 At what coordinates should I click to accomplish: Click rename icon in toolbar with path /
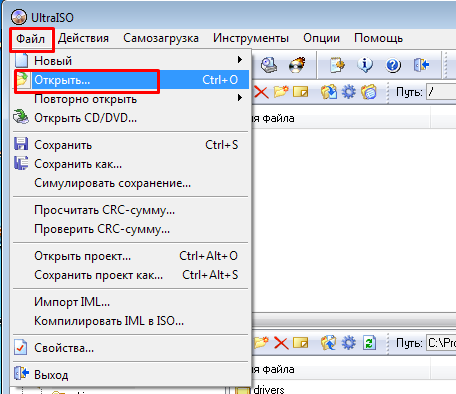[x=301, y=92]
